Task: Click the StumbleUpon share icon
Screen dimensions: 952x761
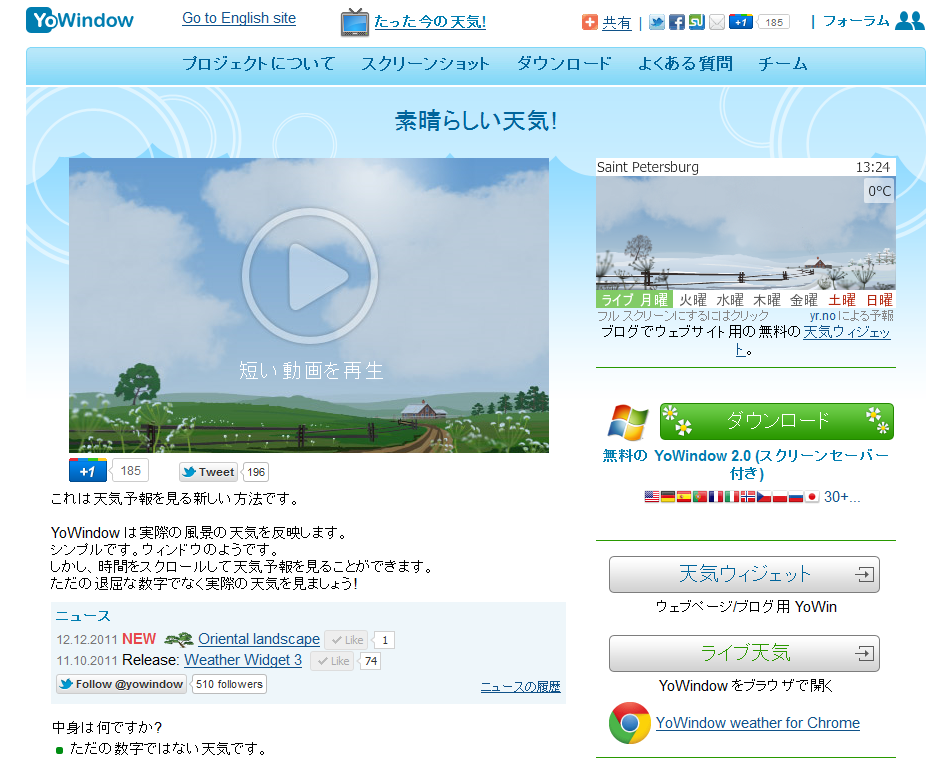Action: 698,21
